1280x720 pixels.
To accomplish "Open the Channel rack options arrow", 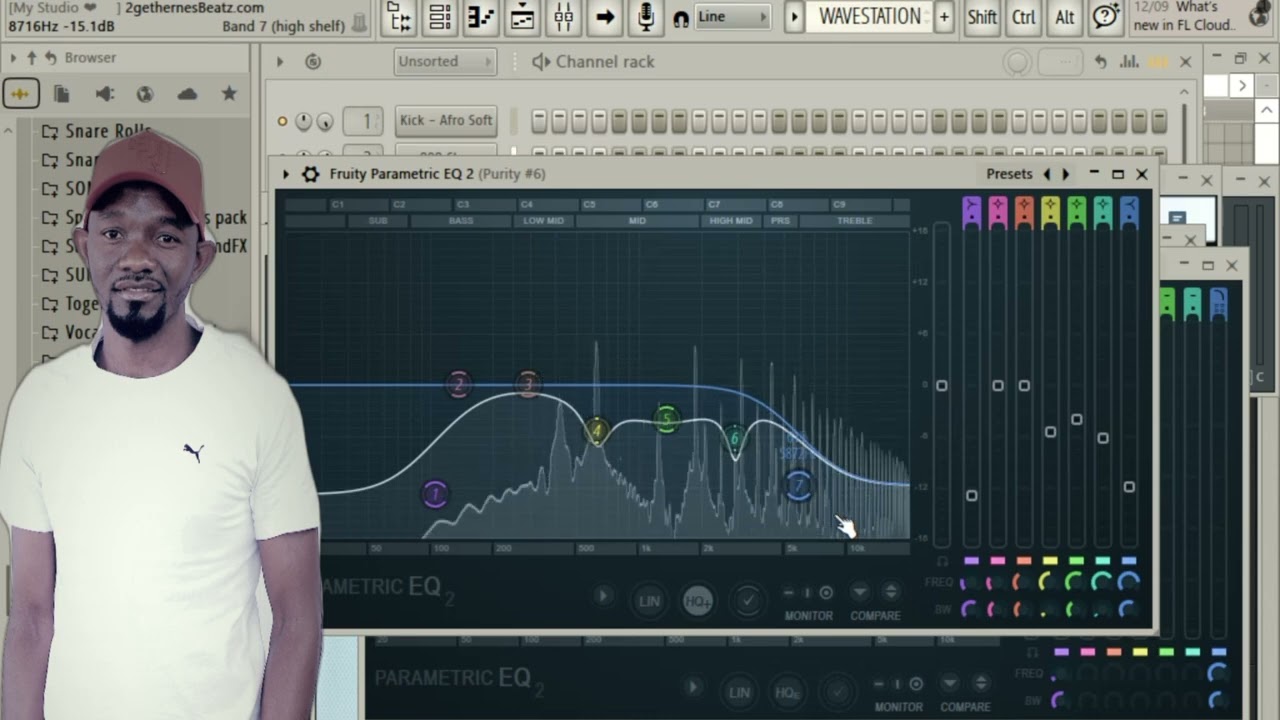I will coord(280,62).
